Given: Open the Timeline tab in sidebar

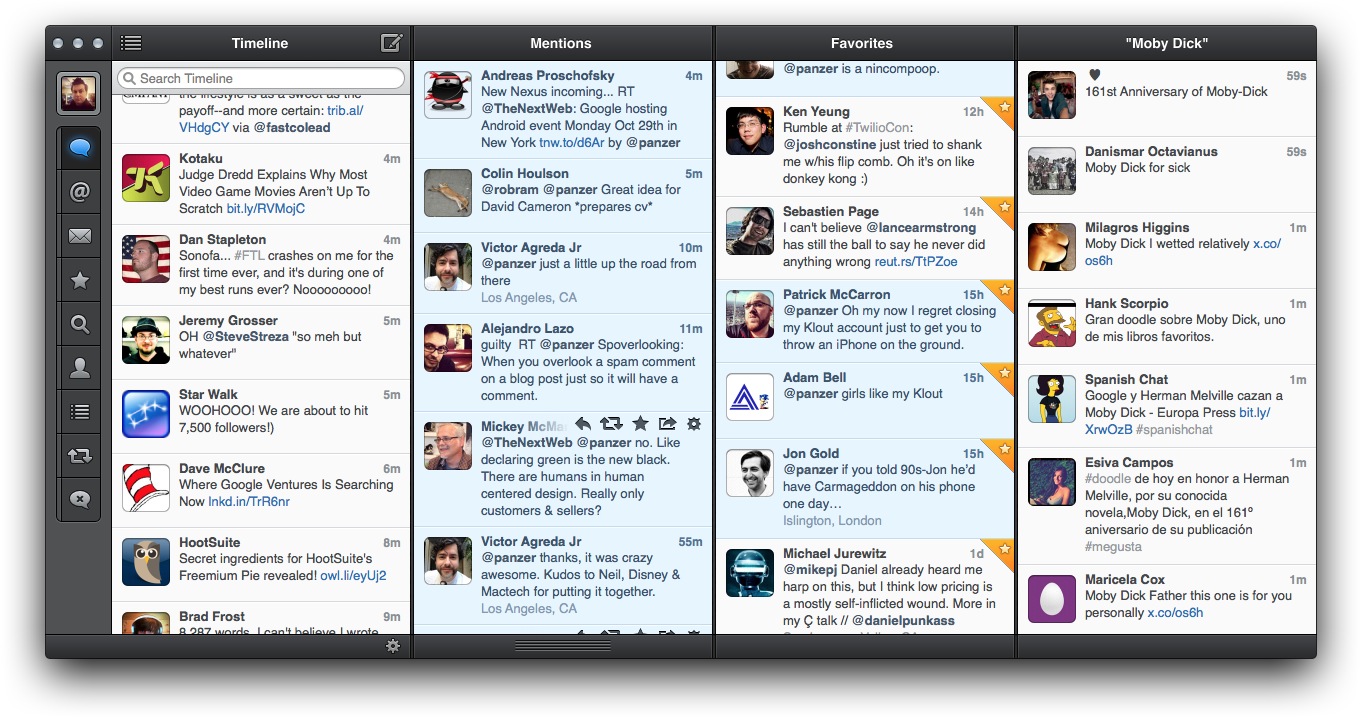Looking at the screenshot, I should pyautogui.click(x=80, y=148).
